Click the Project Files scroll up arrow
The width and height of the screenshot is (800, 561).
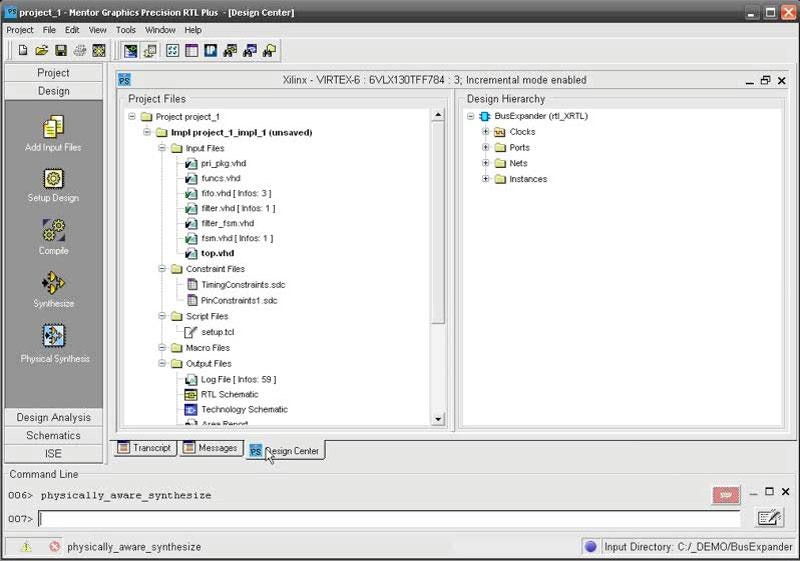(438, 115)
